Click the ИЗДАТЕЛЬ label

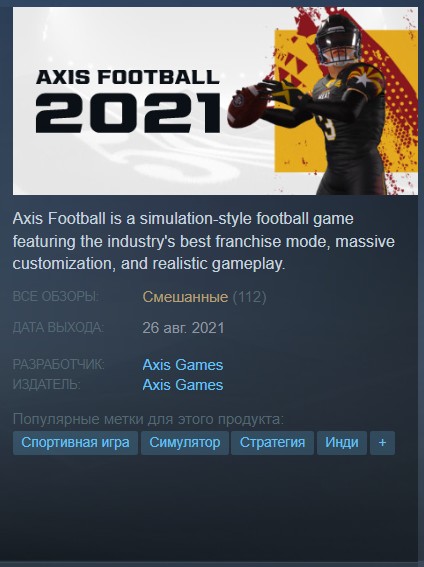[x=47, y=384]
